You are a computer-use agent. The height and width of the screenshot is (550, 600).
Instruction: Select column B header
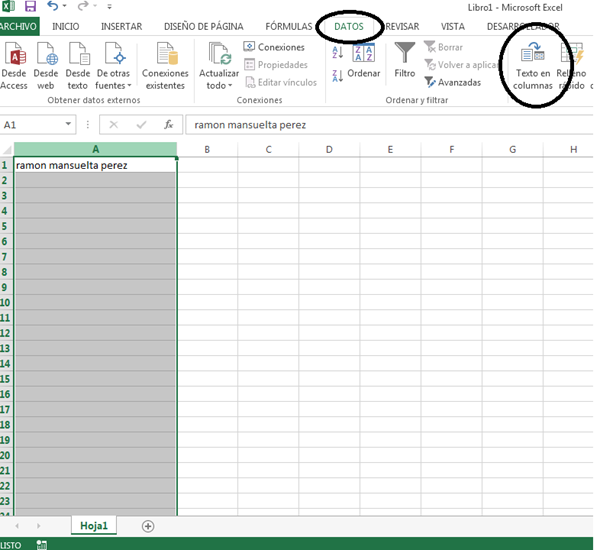(207, 149)
